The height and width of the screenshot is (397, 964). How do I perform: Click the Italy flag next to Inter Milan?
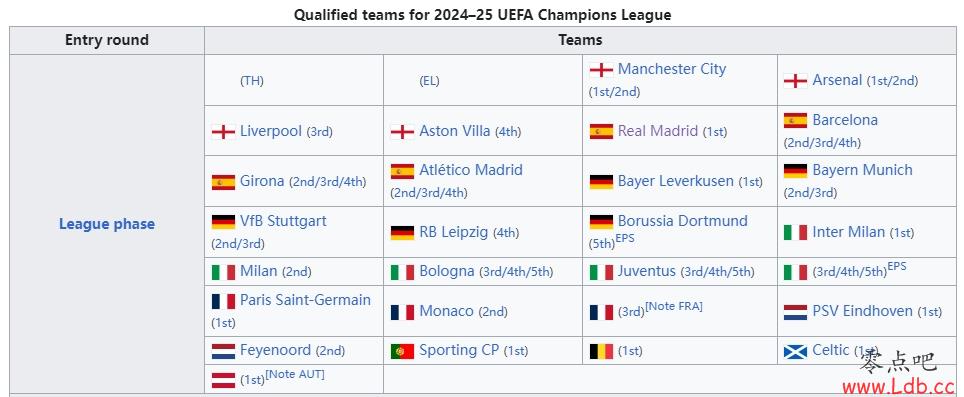[795, 232]
